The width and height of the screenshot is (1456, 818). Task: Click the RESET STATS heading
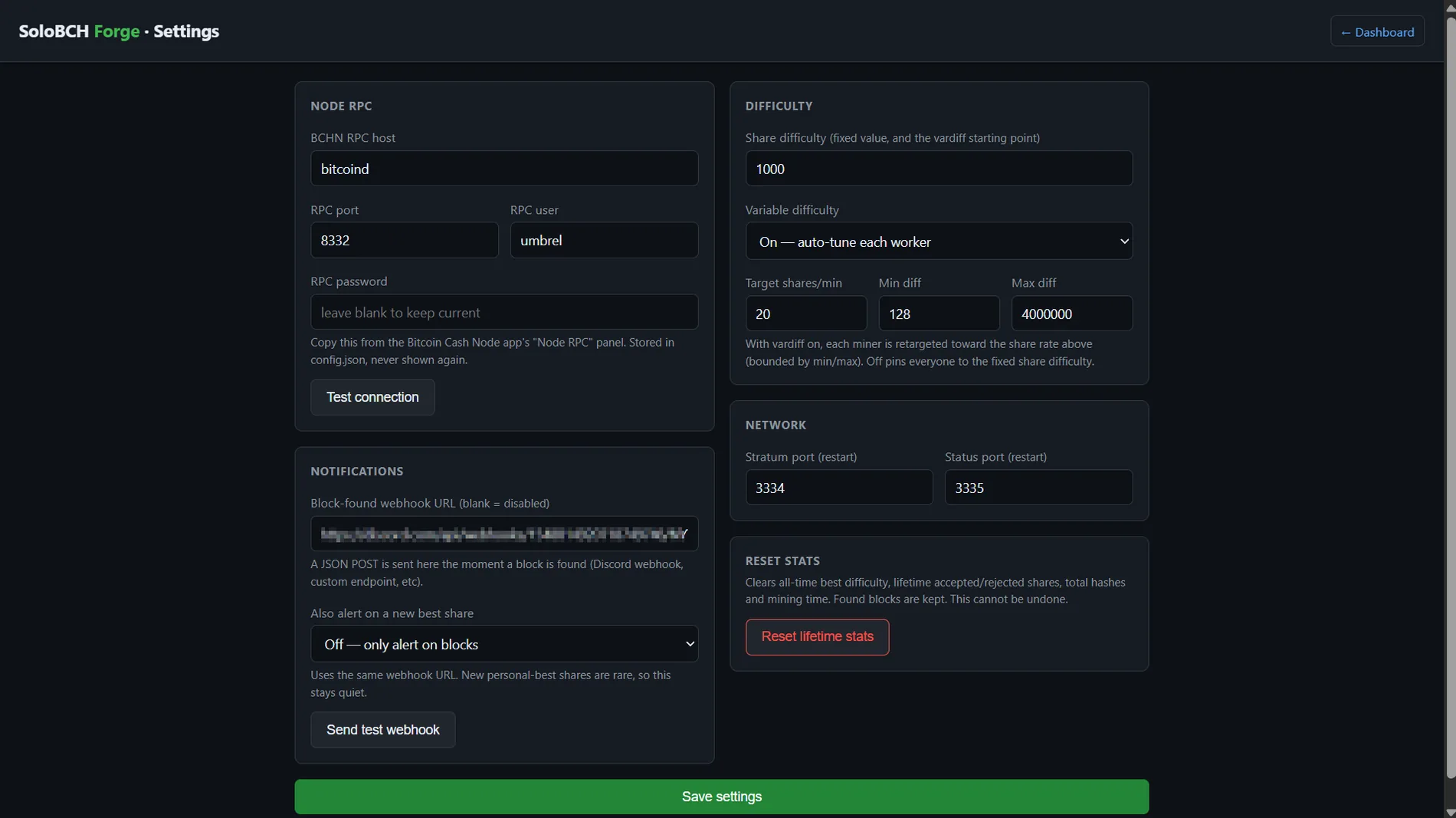point(782,560)
